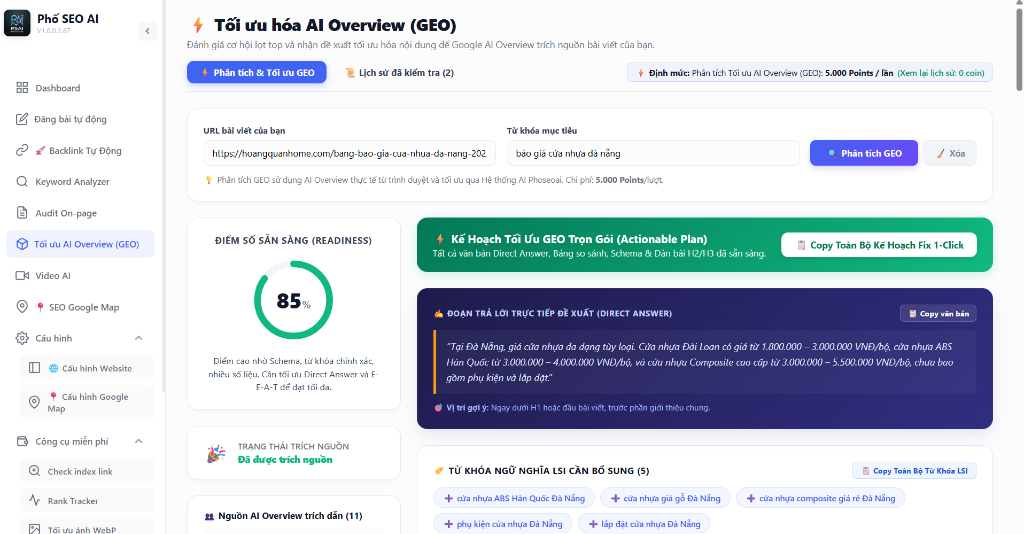
Task: Click the search icon beside Check index link
Action: click(35, 471)
